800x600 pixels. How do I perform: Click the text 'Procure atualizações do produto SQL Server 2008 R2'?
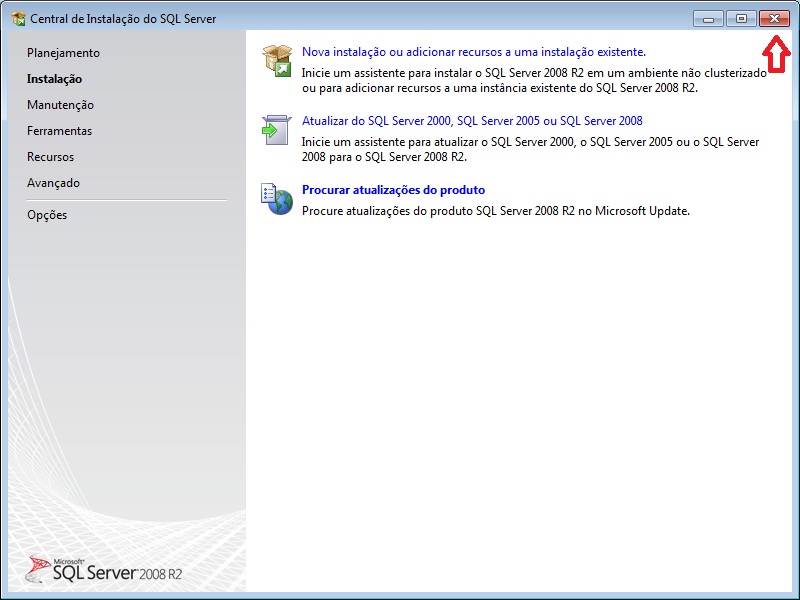[438, 211]
